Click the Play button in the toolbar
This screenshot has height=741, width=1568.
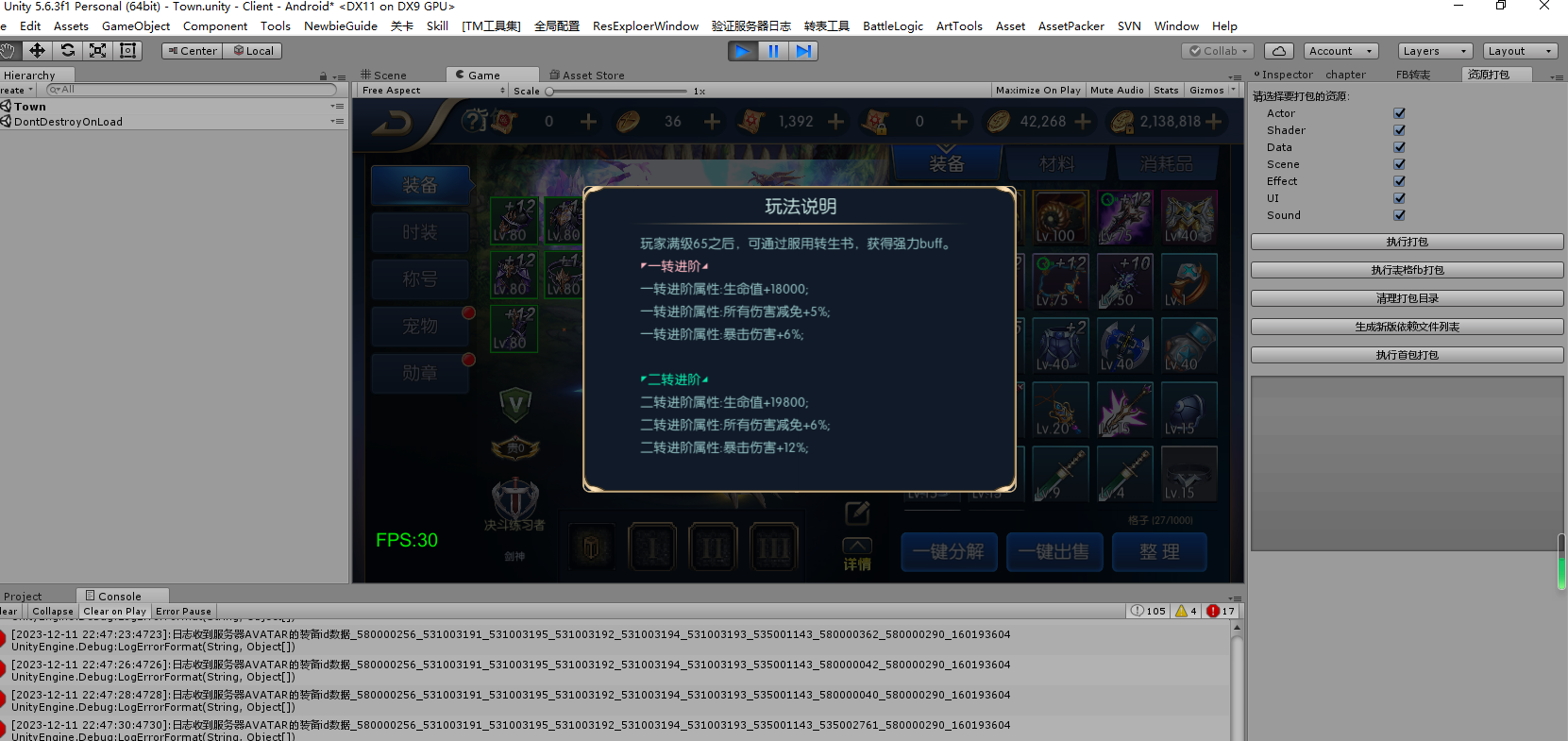tap(743, 51)
